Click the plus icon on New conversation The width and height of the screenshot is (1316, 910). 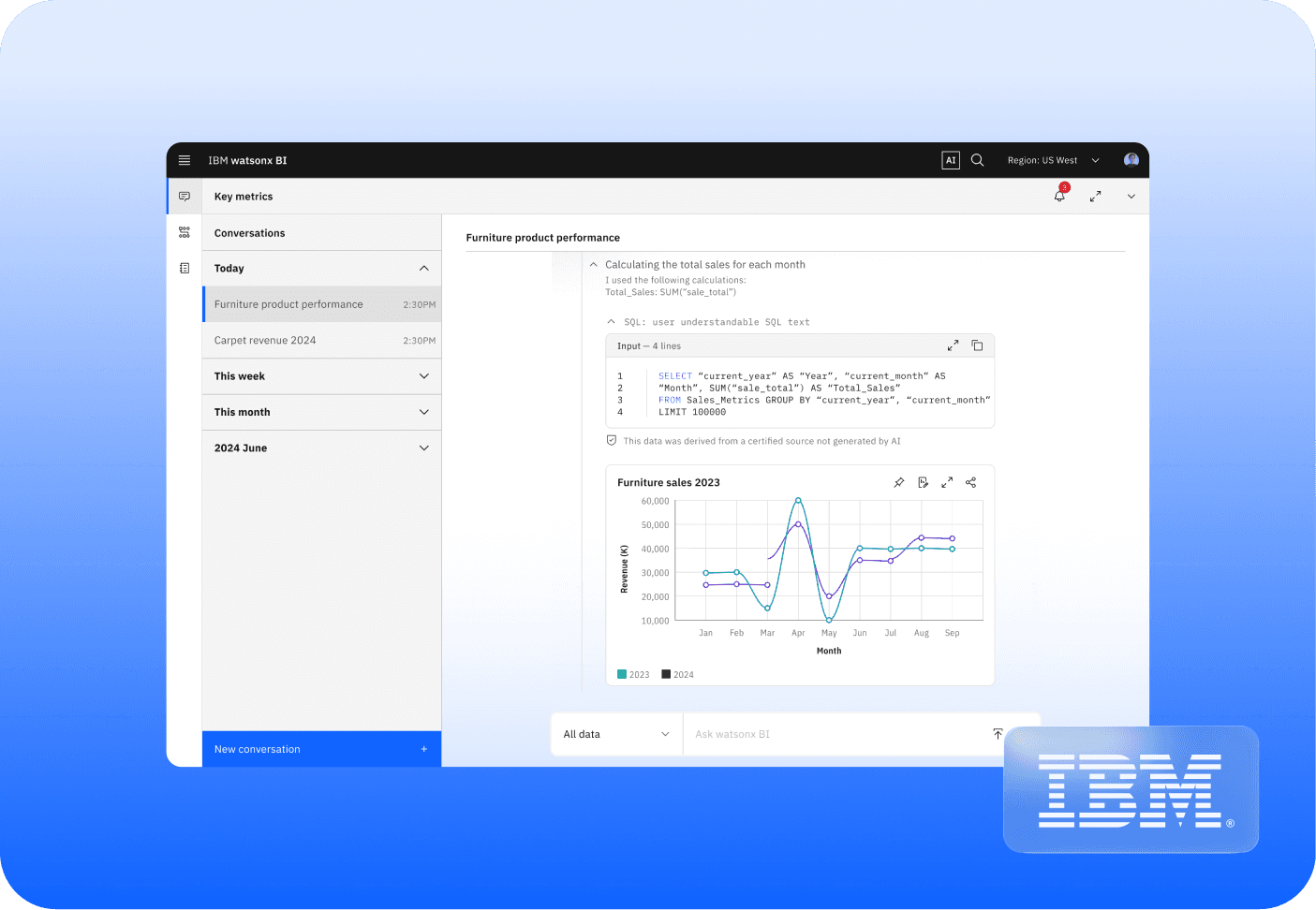[x=424, y=749]
